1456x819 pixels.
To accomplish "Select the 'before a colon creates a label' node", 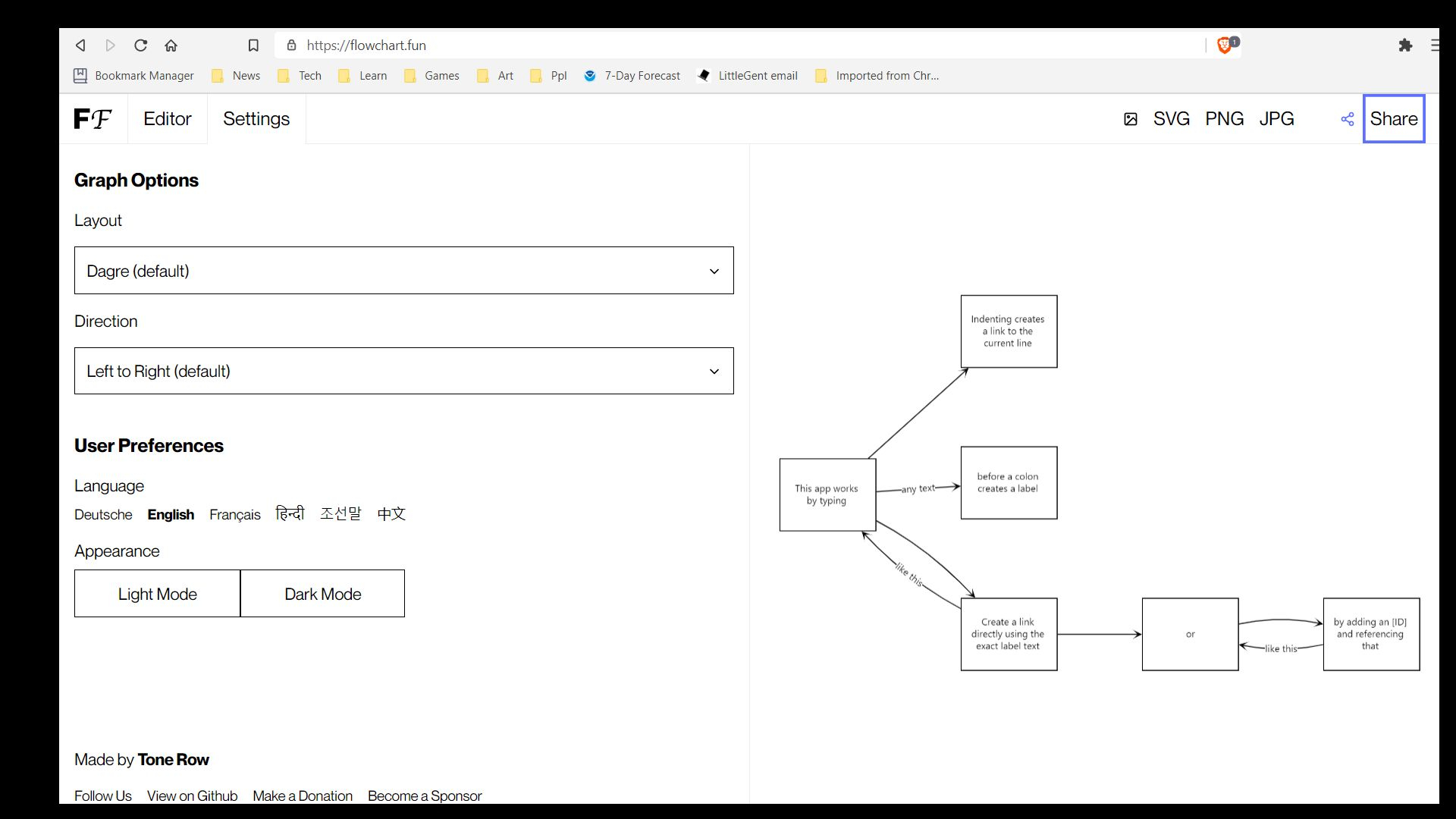I will coord(1009,483).
